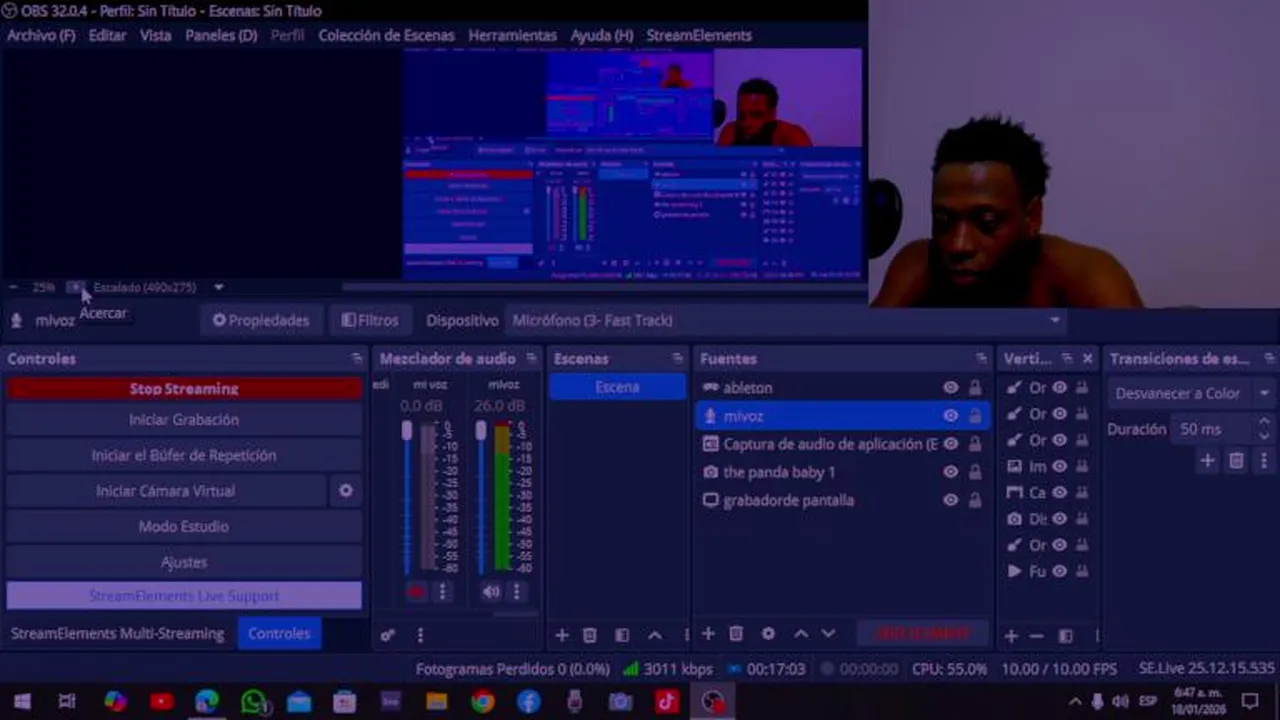Open preview scaling dropdown arrow
The width and height of the screenshot is (1280, 720).
coord(218,287)
